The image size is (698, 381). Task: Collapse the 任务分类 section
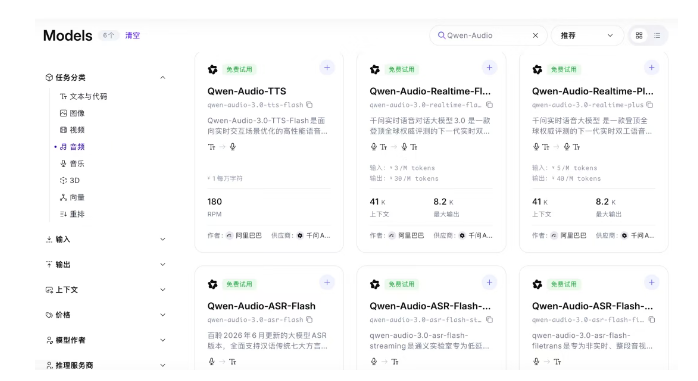coord(163,77)
